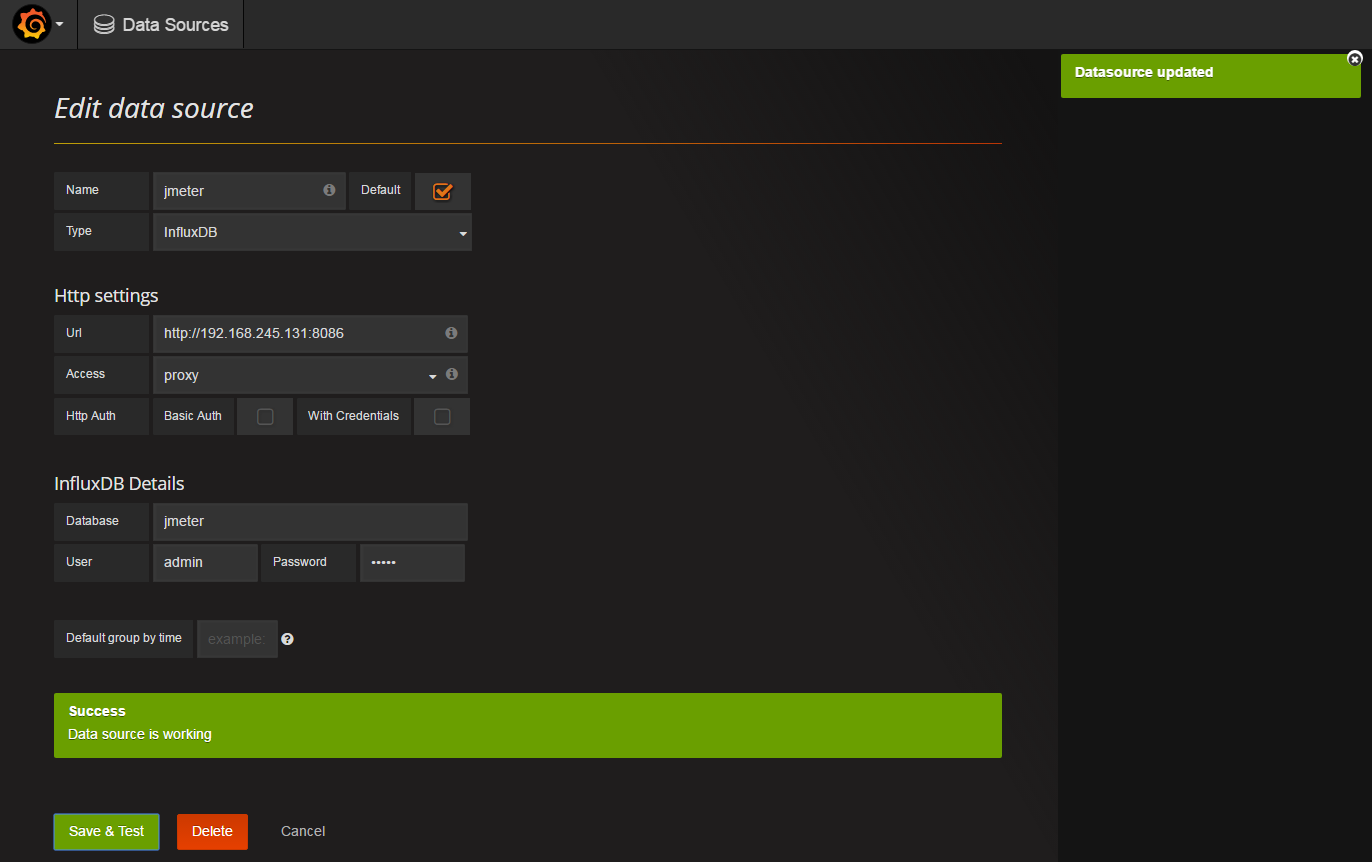This screenshot has height=862, width=1372.
Task: Click the red Delete button
Action: (x=212, y=831)
